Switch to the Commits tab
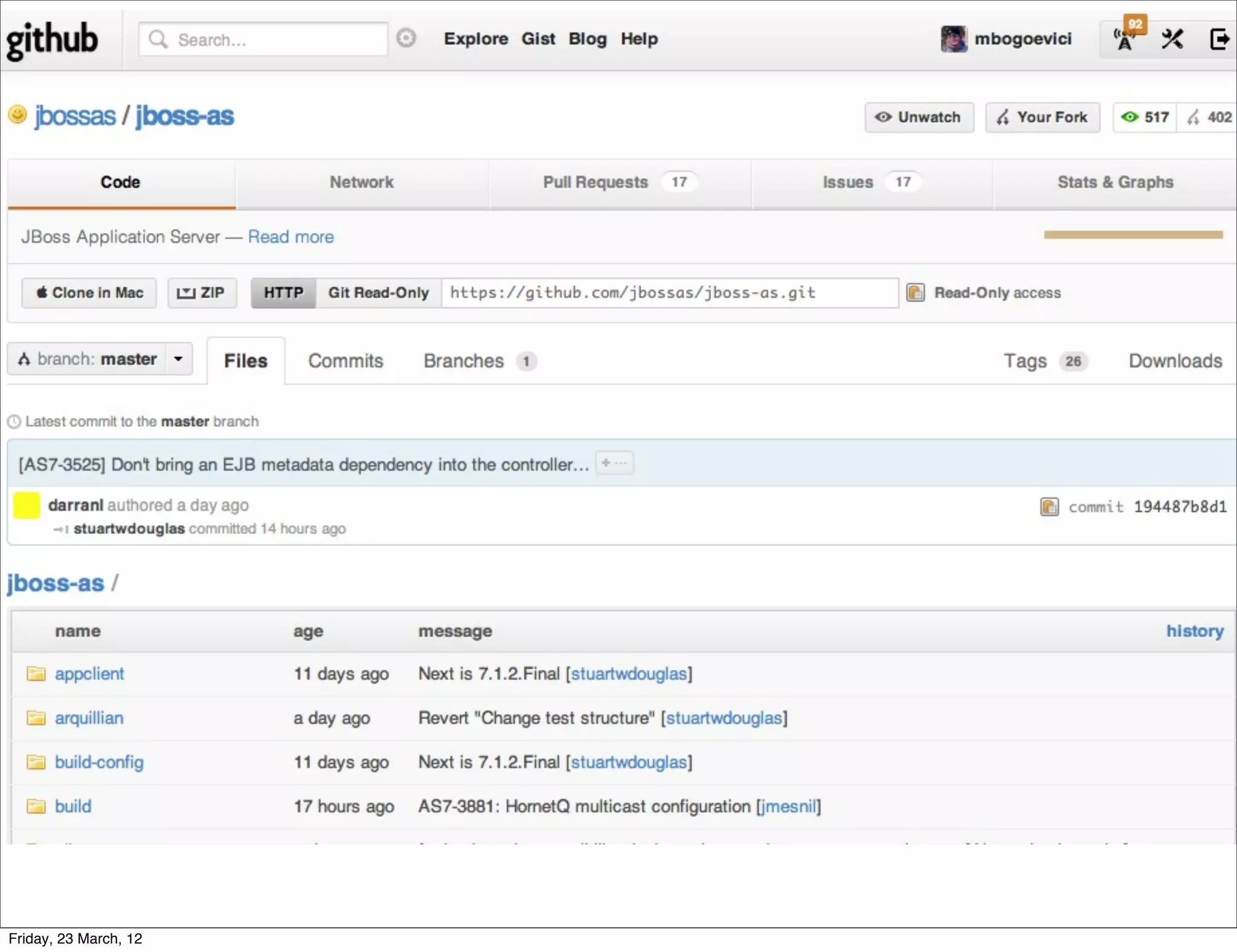1237x952 pixels. point(345,361)
